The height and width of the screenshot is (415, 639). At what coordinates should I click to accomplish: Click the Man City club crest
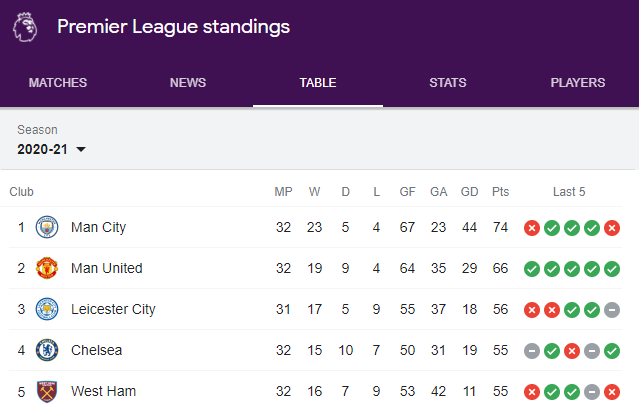tap(47, 227)
